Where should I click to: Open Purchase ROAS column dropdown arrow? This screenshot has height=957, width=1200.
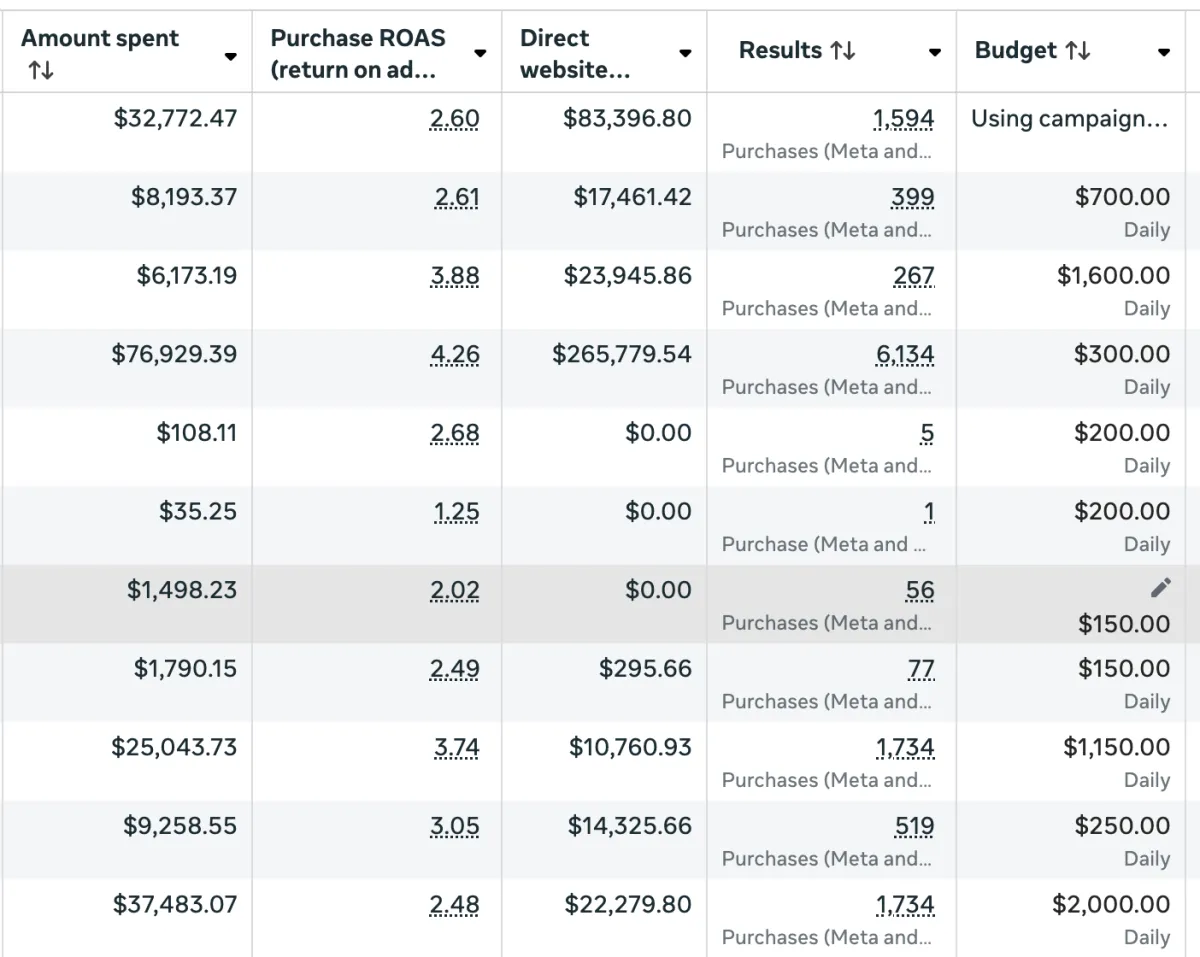click(x=481, y=53)
